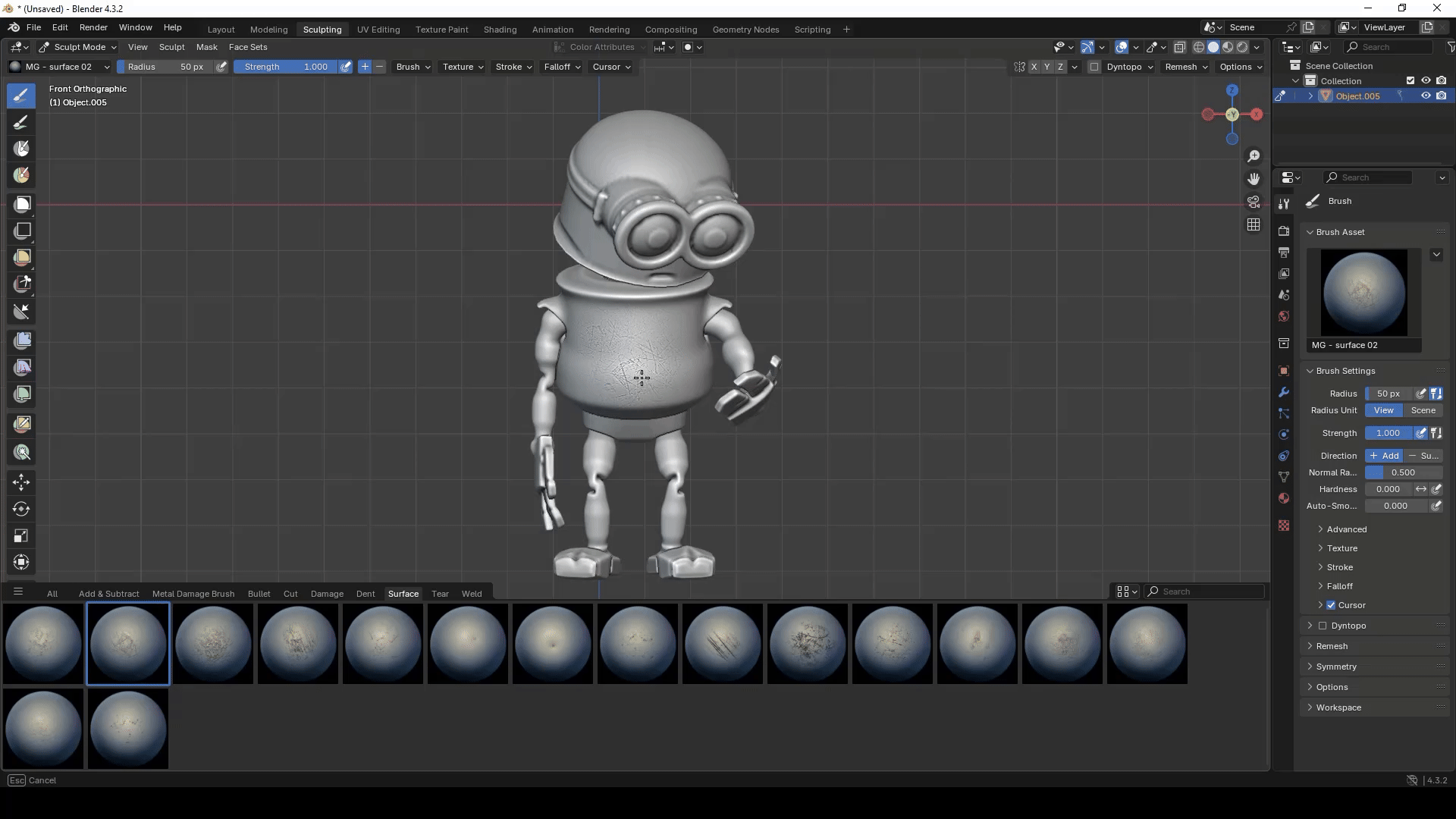Select the Line Project tool
Viewport: 1456px width, 819px height.
point(22,311)
